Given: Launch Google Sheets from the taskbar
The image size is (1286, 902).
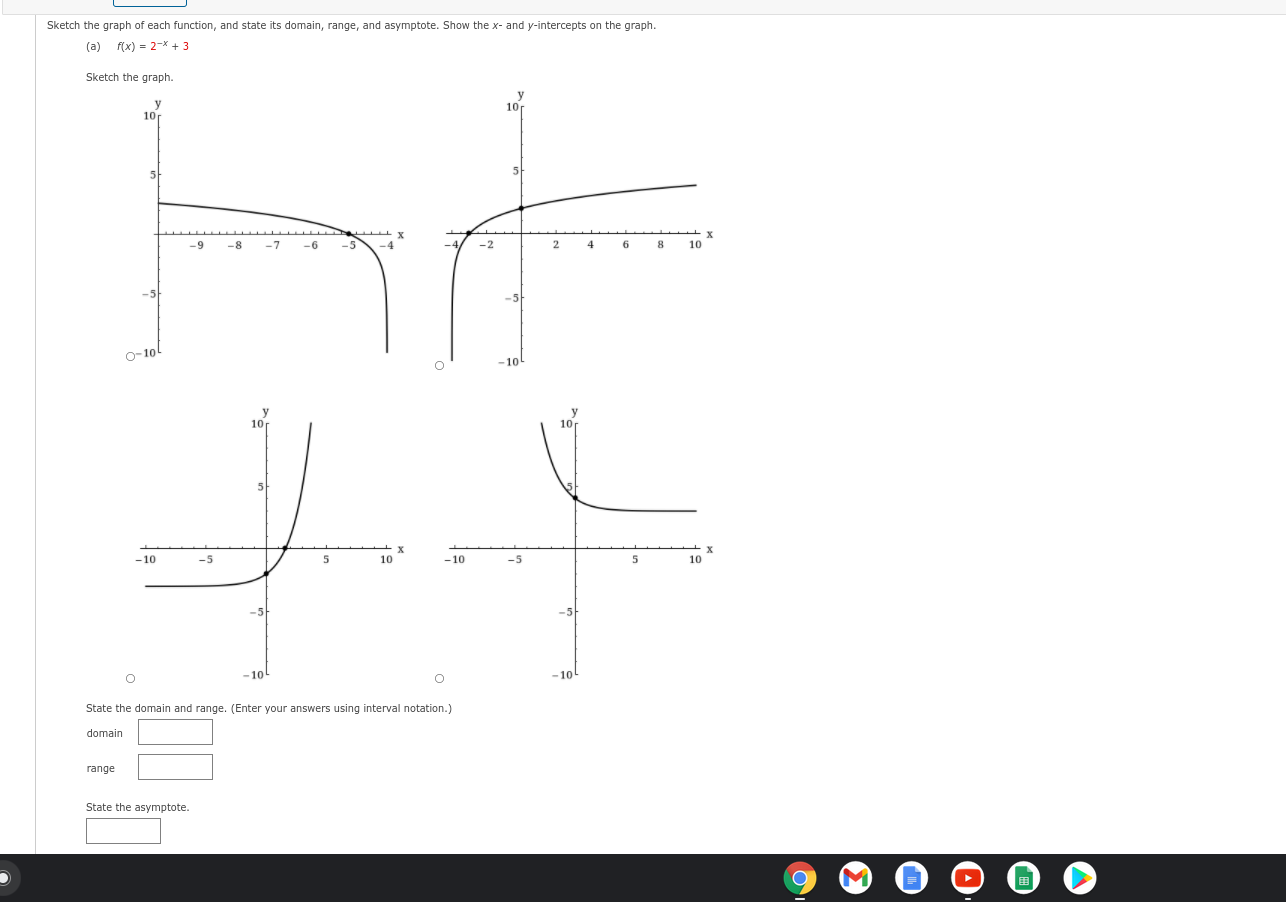Looking at the screenshot, I should tap(1023, 878).
